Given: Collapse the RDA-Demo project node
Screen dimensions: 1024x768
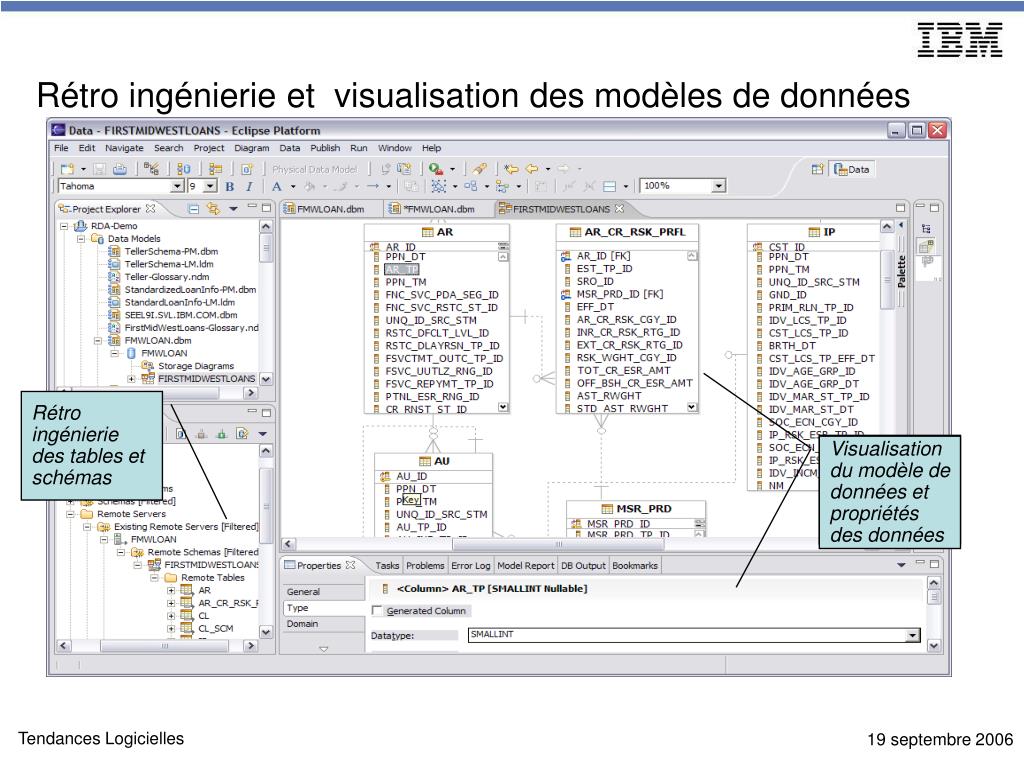Looking at the screenshot, I should coord(64,226).
